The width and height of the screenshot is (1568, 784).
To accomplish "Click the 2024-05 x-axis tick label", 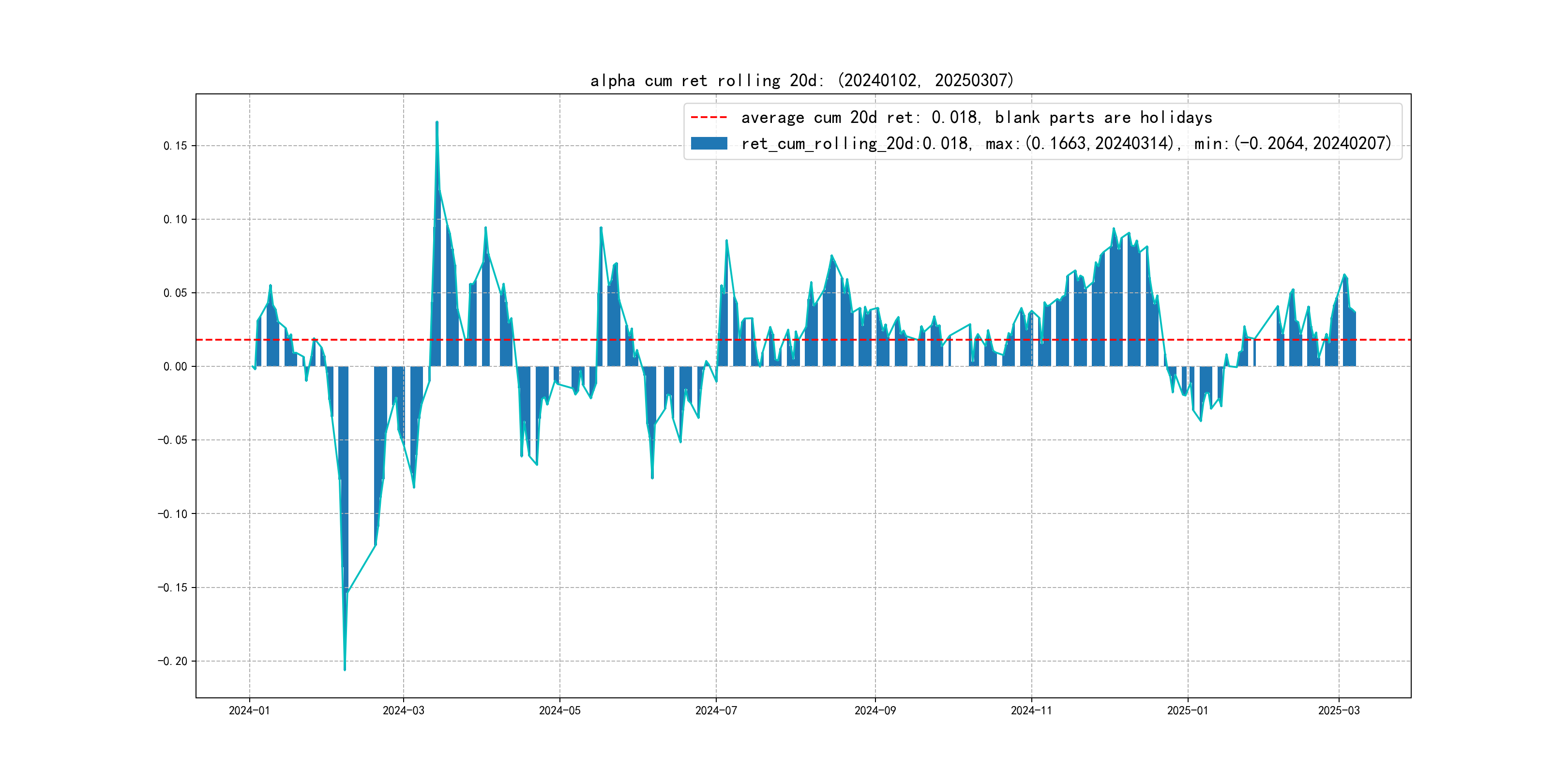I will pyautogui.click(x=559, y=710).
